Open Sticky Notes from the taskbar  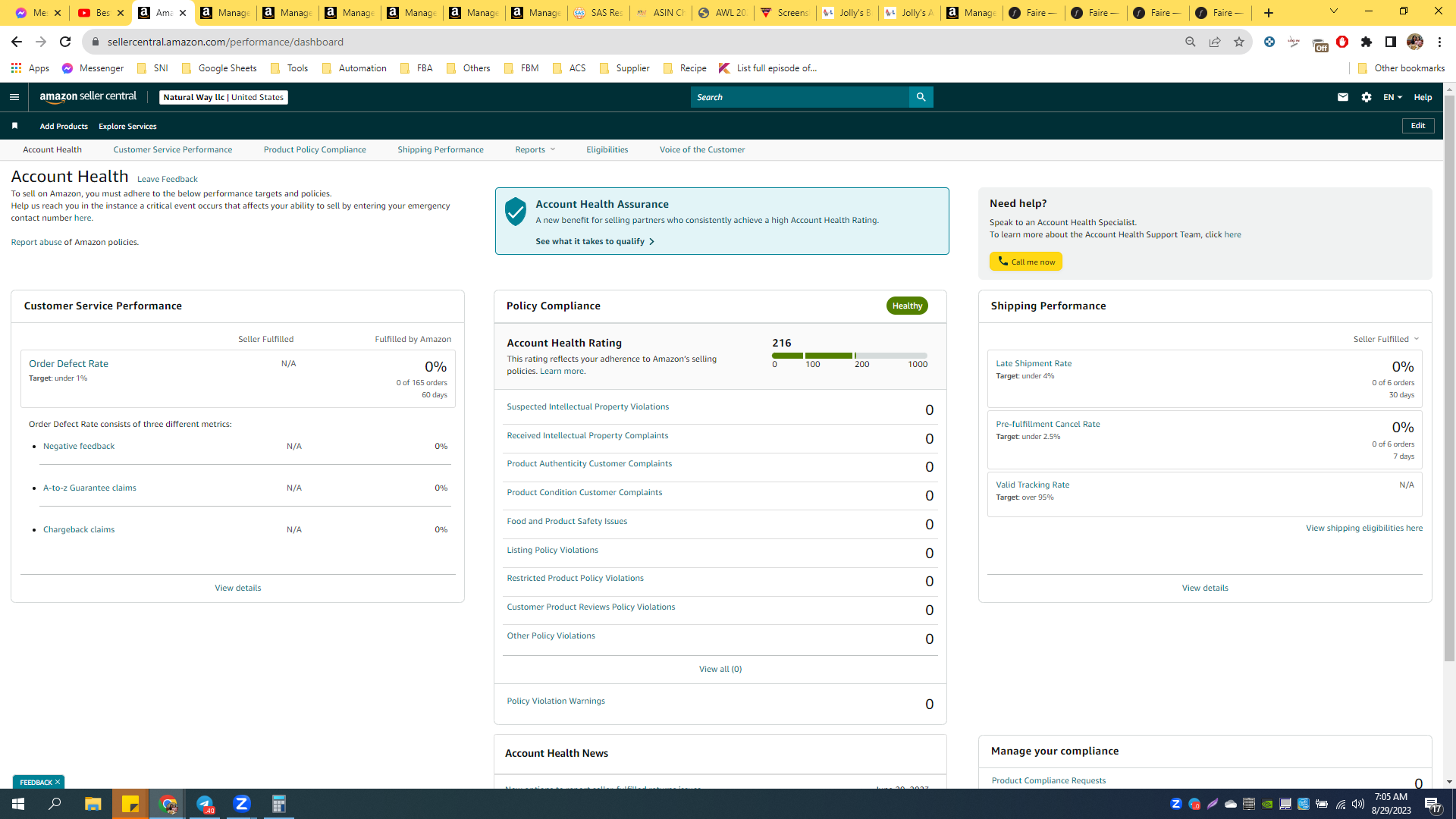(x=130, y=804)
